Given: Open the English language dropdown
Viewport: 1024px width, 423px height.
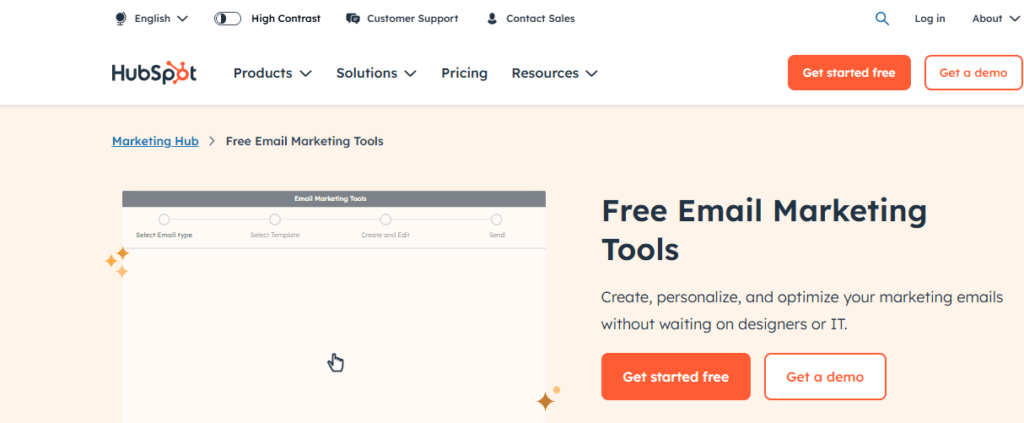Looking at the screenshot, I should point(161,19).
